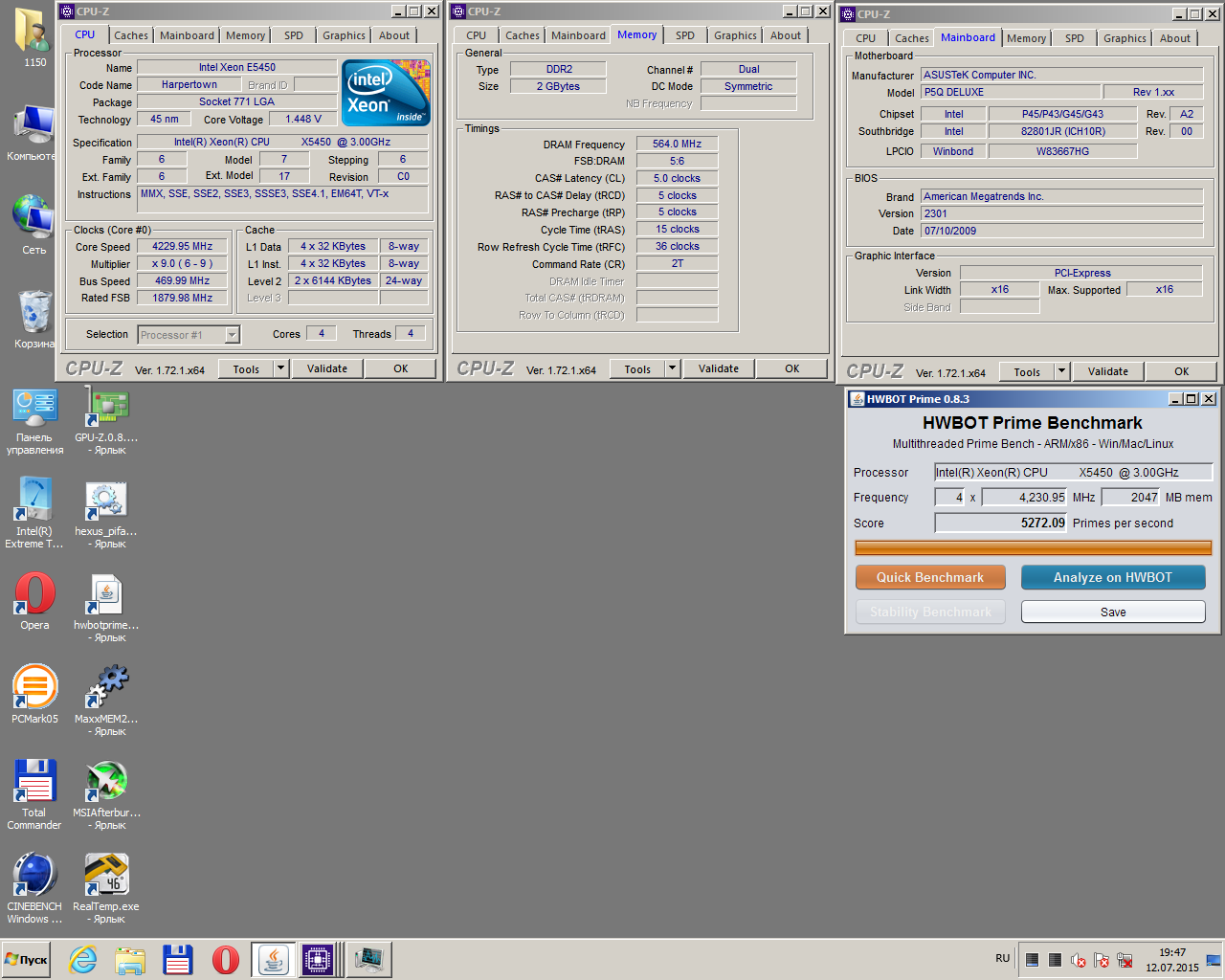Switch to the Java HWBOT Prime taskbar item
1225x980 pixels.
click(273, 959)
